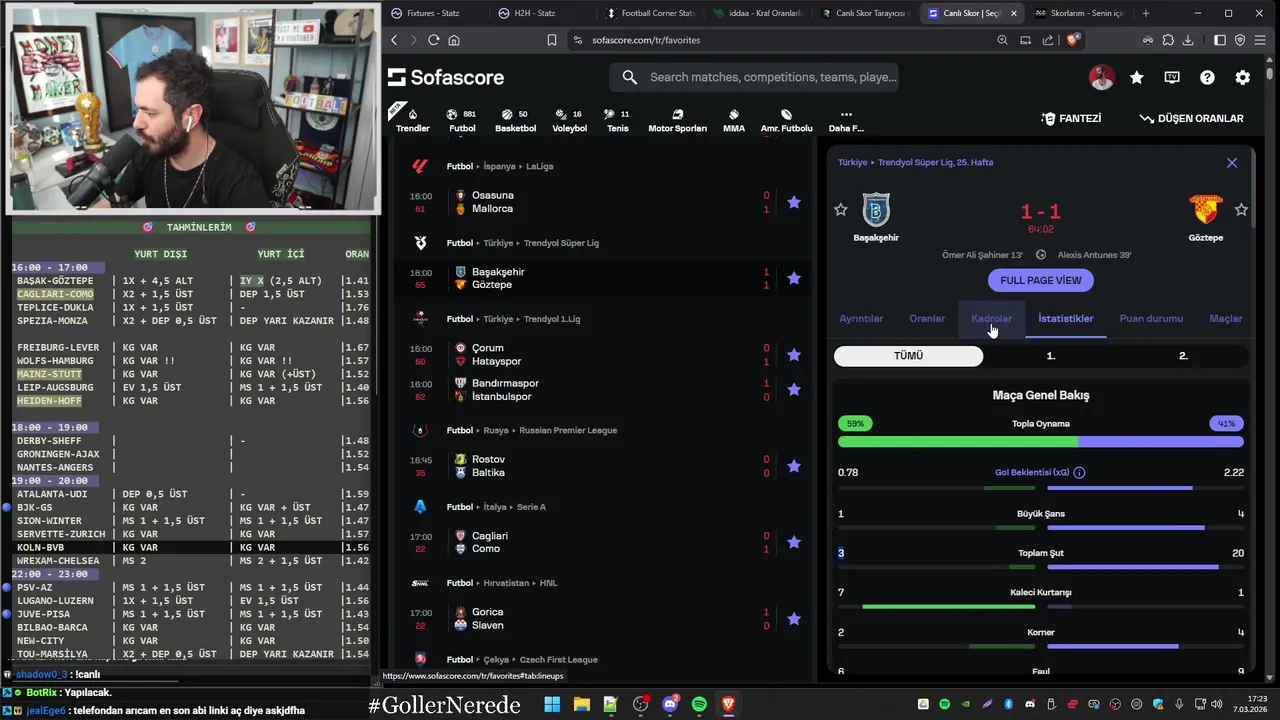
Task: Reload the browser page
Action: coord(433,40)
